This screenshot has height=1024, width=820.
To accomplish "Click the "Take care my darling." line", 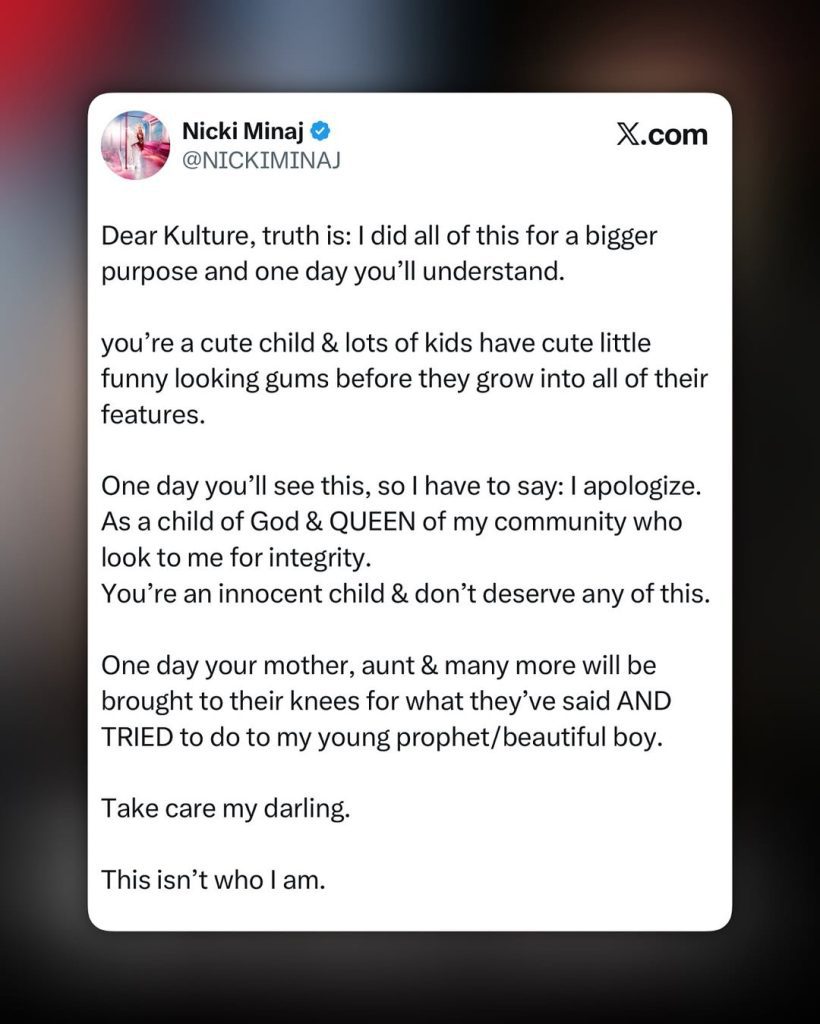I will 226,807.
